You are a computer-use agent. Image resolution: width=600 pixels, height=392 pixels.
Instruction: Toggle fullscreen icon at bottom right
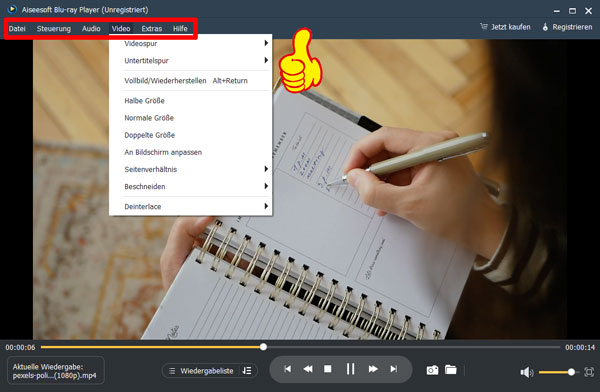[589, 372]
